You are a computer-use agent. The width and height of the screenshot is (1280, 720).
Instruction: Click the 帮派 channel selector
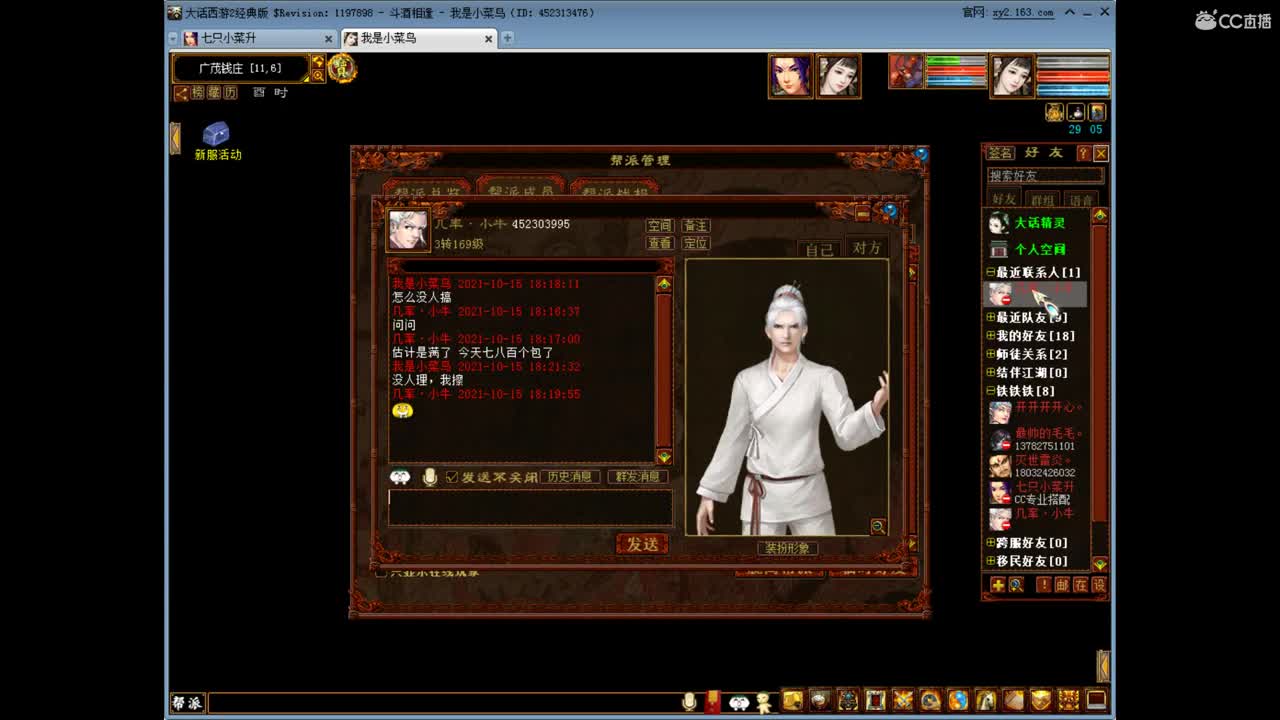point(187,703)
